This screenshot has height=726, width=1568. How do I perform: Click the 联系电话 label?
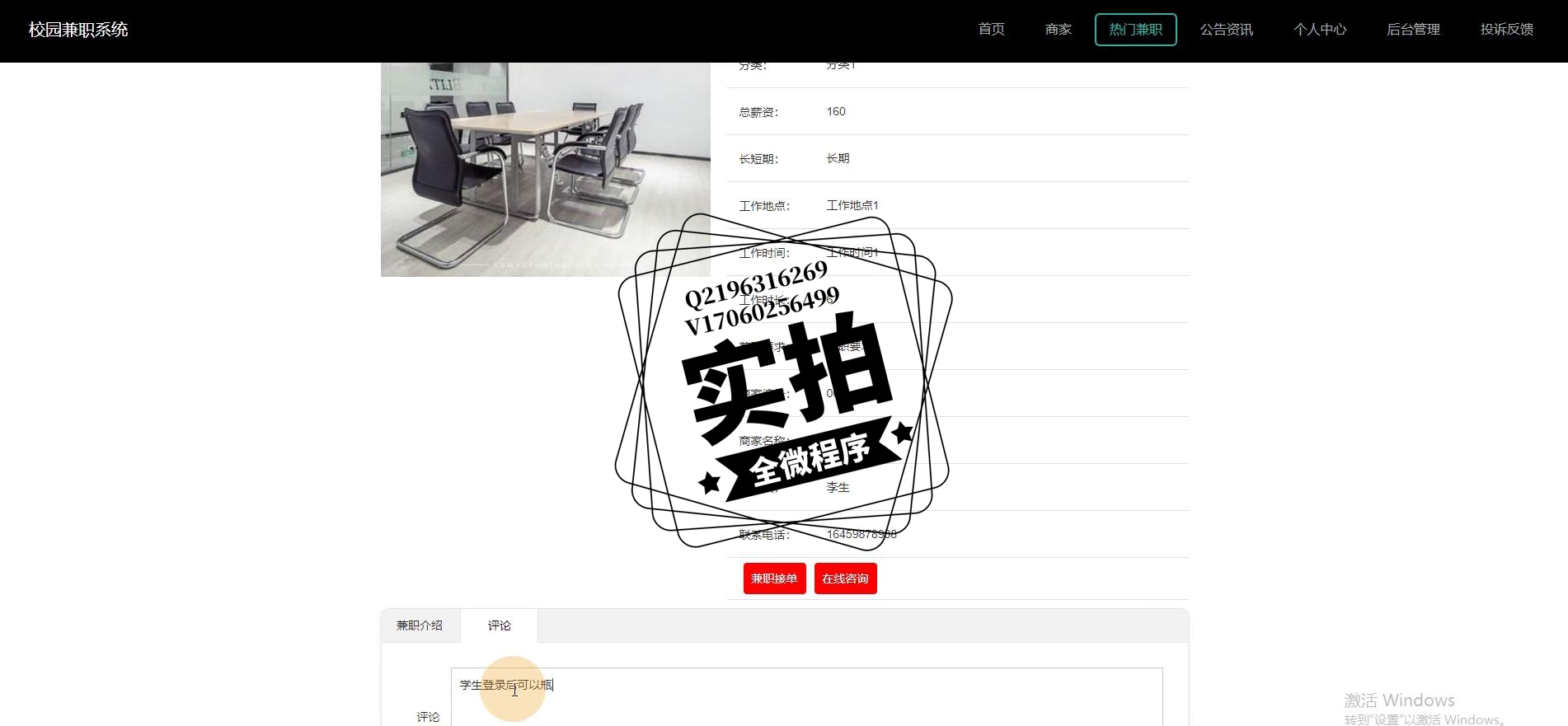point(764,535)
